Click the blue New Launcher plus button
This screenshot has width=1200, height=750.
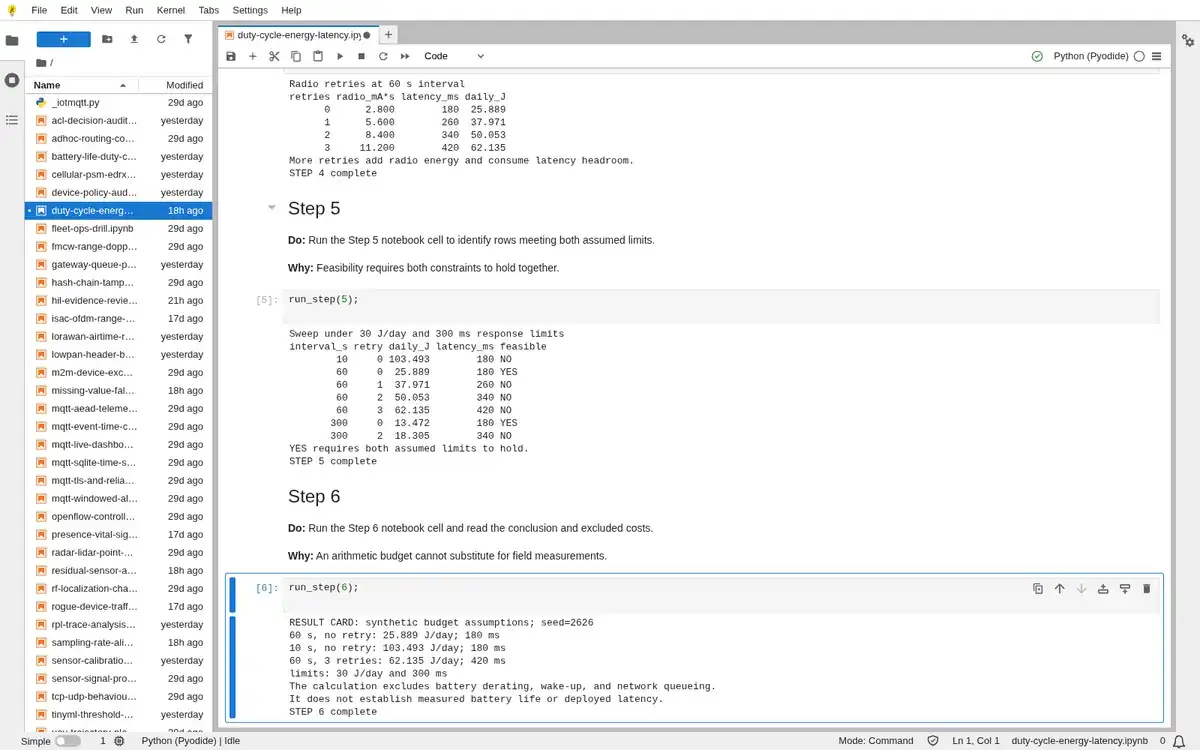[64, 39]
